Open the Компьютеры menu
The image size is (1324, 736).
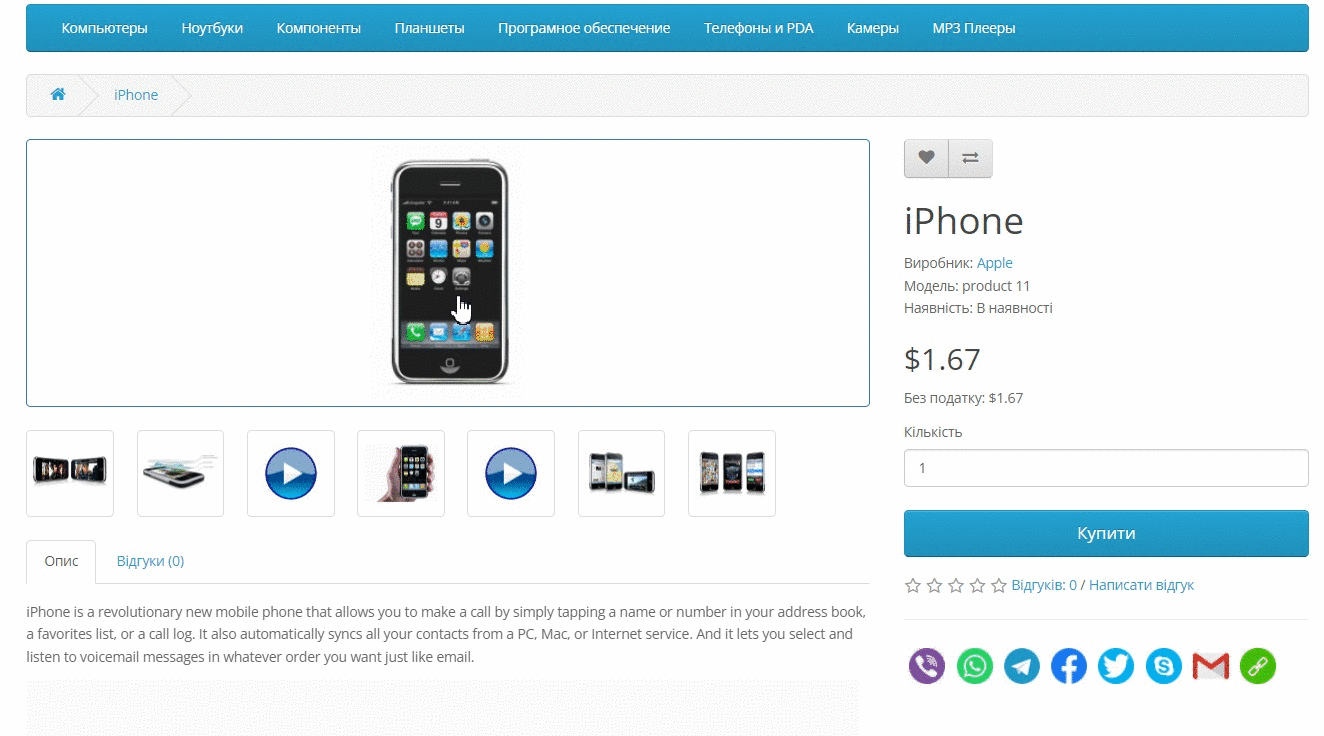click(x=105, y=28)
